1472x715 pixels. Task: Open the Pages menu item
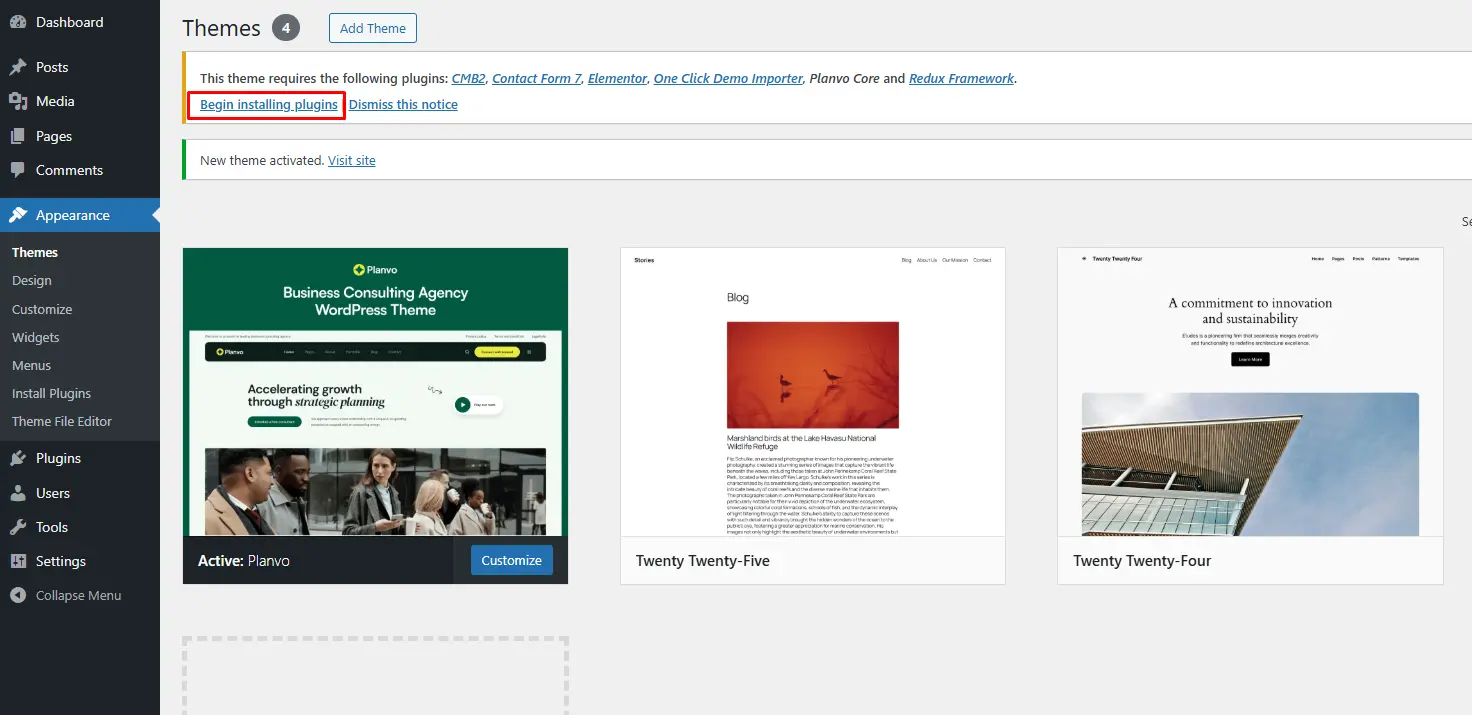[x=80, y=136]
